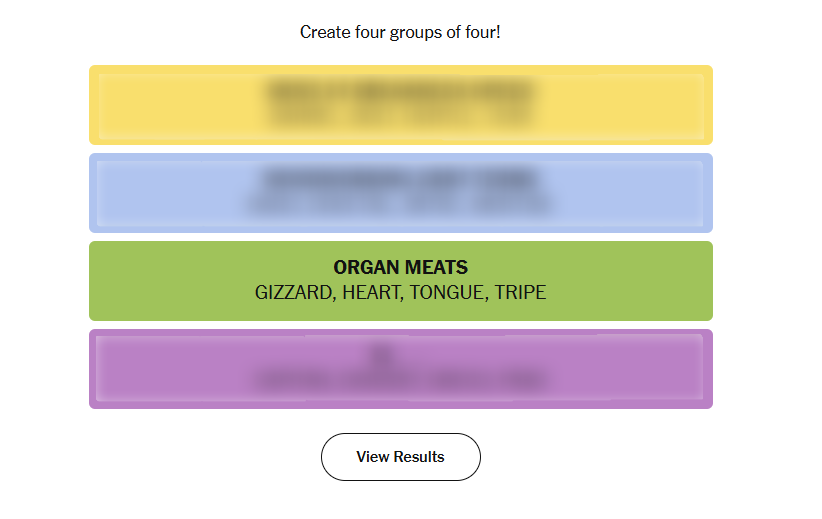Click the blurred title in blue bar
The height and width of the screenshot is (519, 822).
point(400,180)
